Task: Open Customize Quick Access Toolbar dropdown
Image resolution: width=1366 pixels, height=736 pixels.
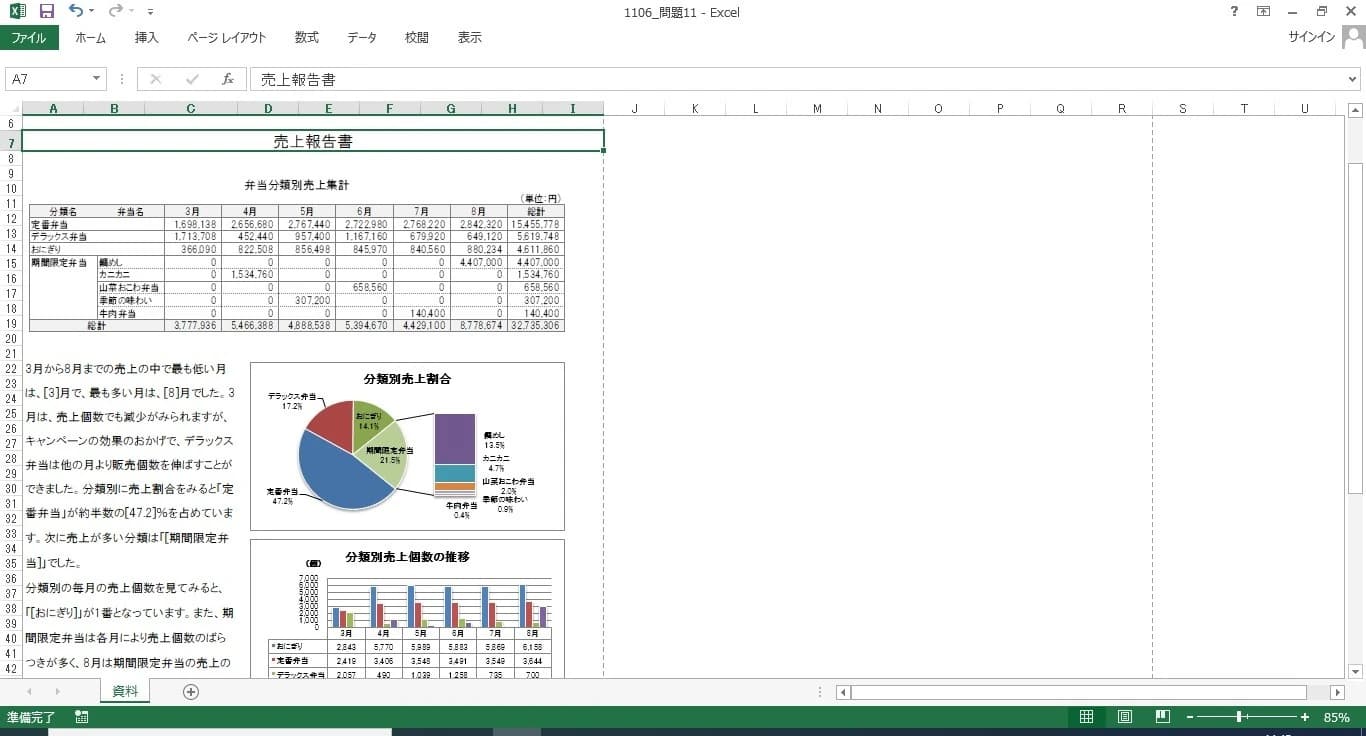Action: (150, 12)
